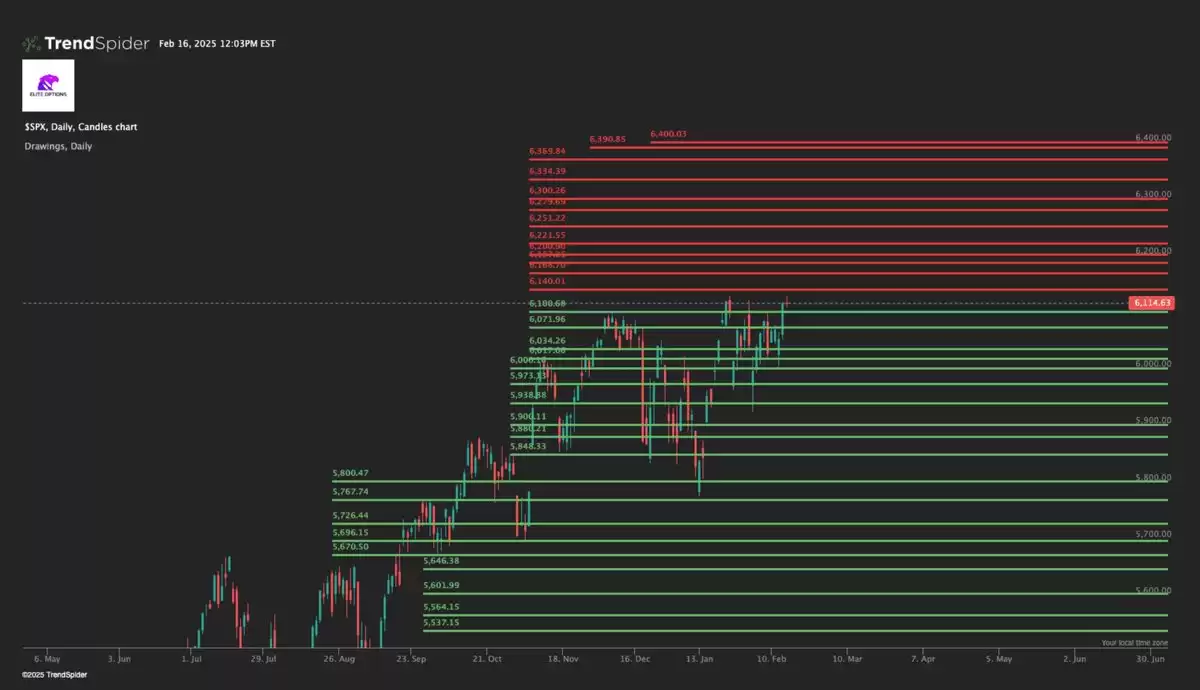Click the 5,800.00 price axis label
Screen dimensions: 1200x690
tap(1153, 478)
